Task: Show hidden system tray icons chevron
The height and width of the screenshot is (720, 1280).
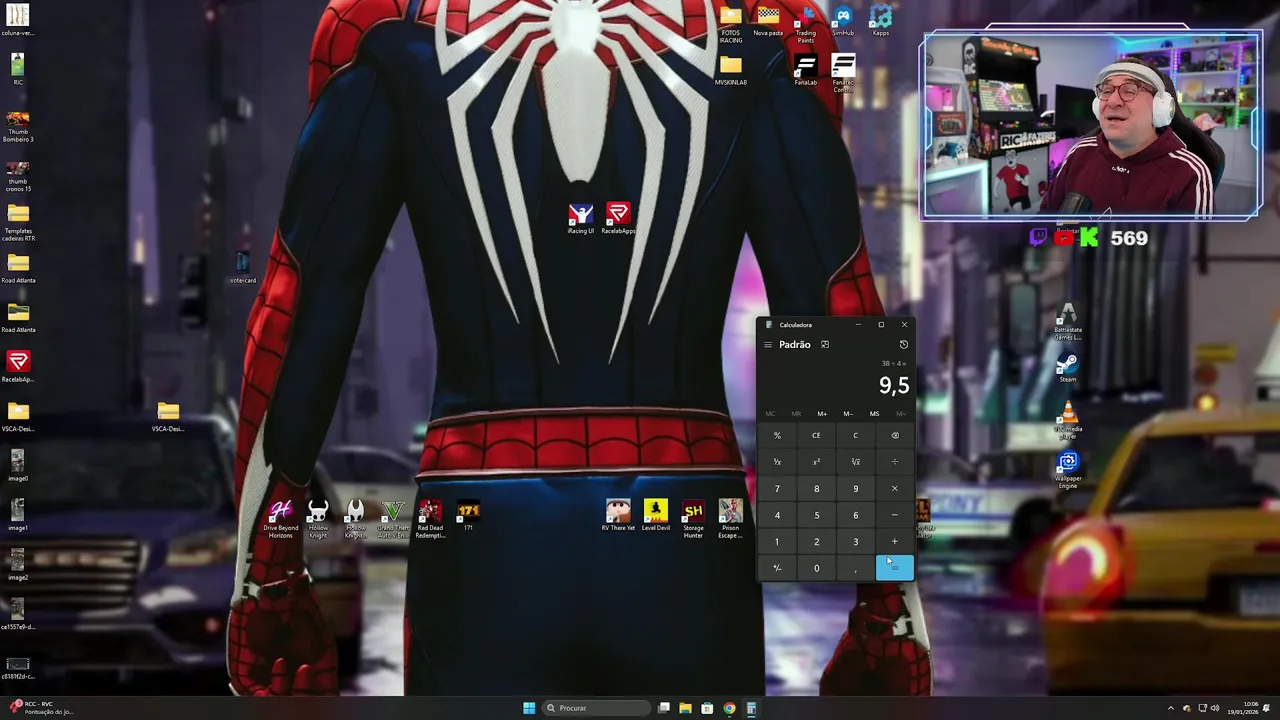Action: coord(1171,708)
